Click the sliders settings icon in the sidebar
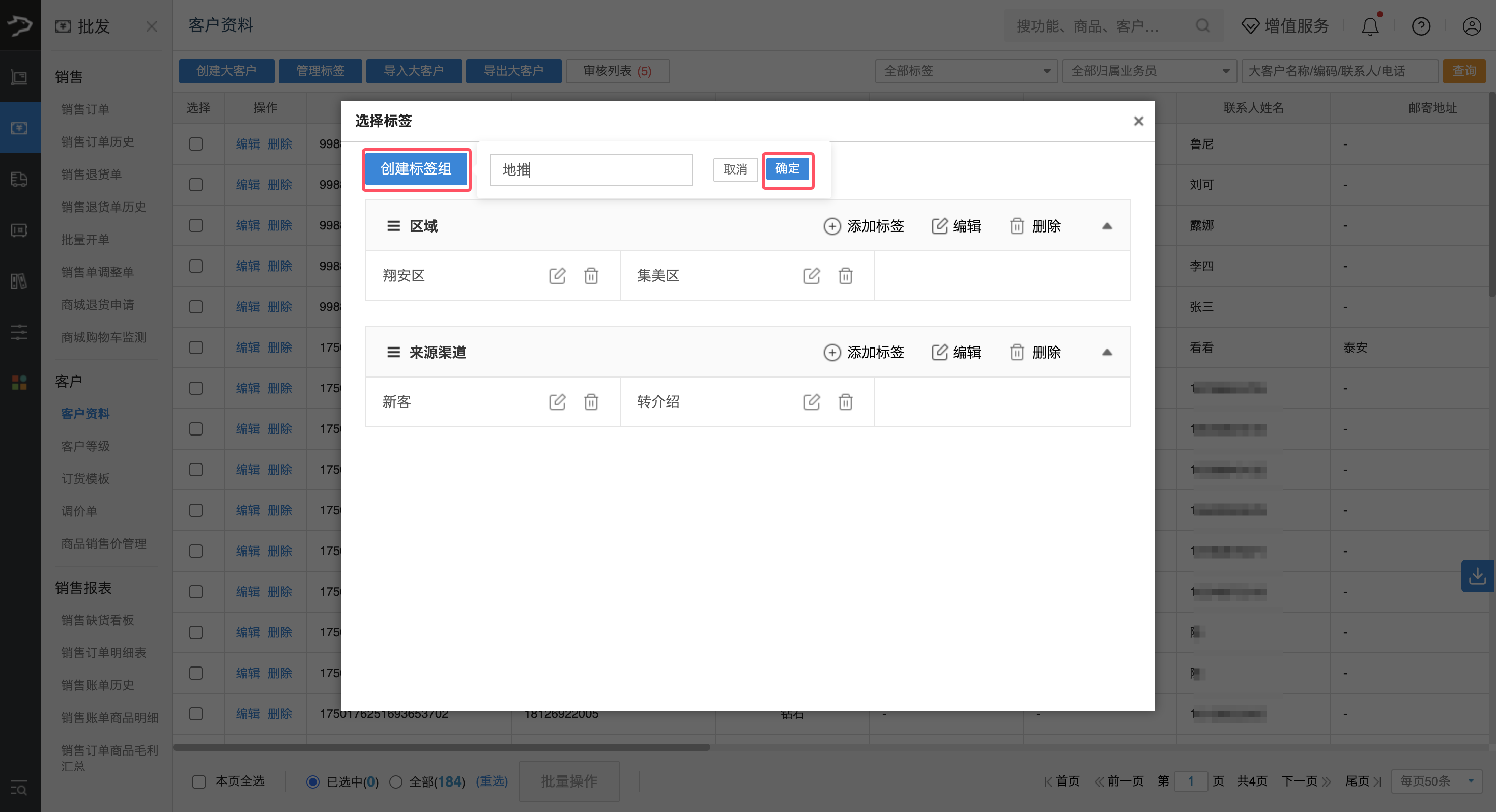This screenshot has width=1496, height=812. (x=19, y=332)
